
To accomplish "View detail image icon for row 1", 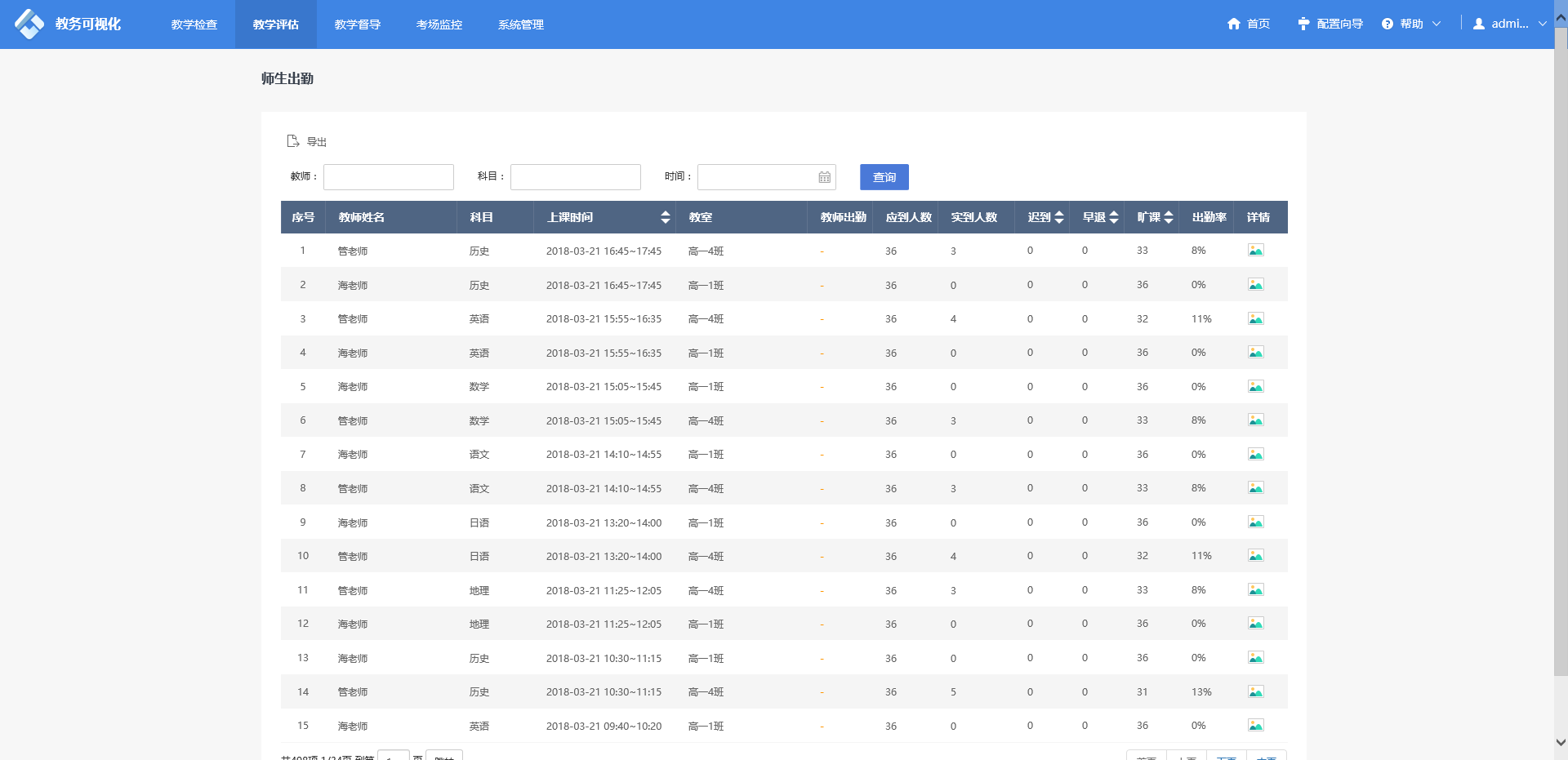I will pyautogui.click(x=1256, y=251).
